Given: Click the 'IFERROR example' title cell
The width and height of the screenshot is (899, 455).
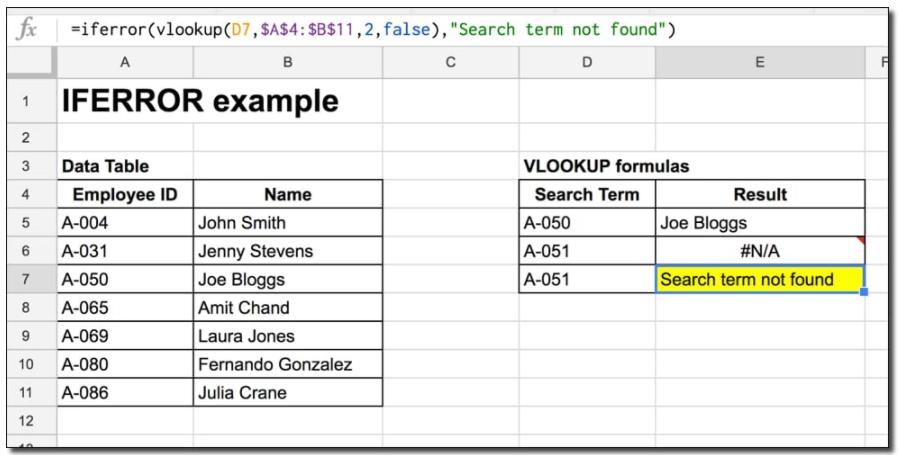Looking at the screenshot, I should point(200,101).
